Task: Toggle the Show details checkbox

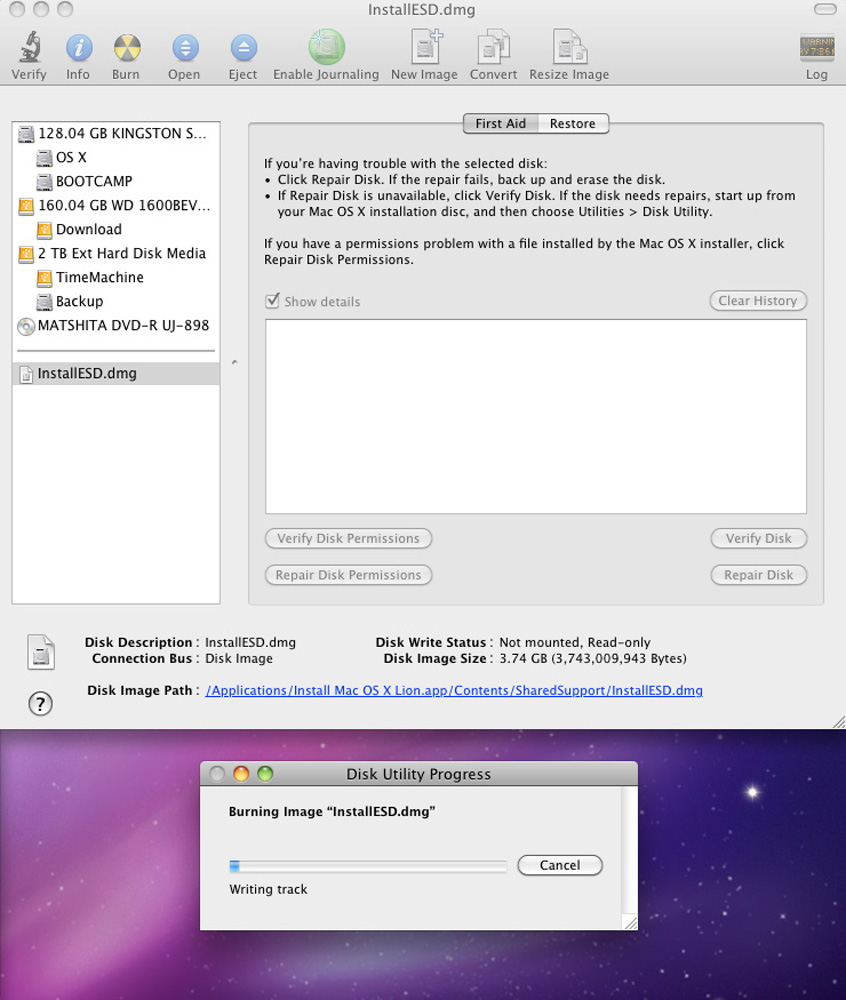Action: [272, 301]
